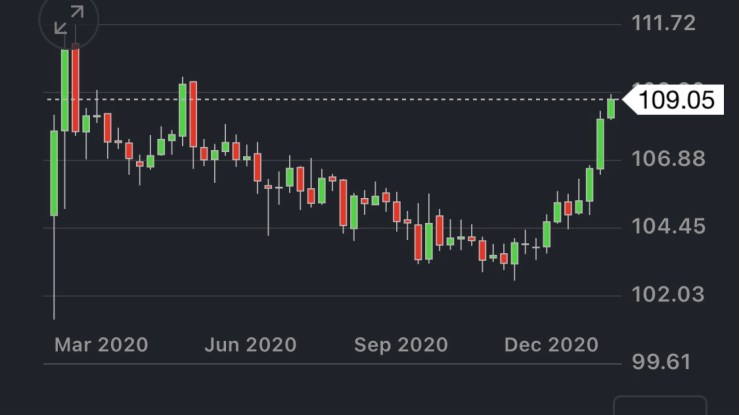Click the outlined box in the bottom-right corner

click(658, 406)
